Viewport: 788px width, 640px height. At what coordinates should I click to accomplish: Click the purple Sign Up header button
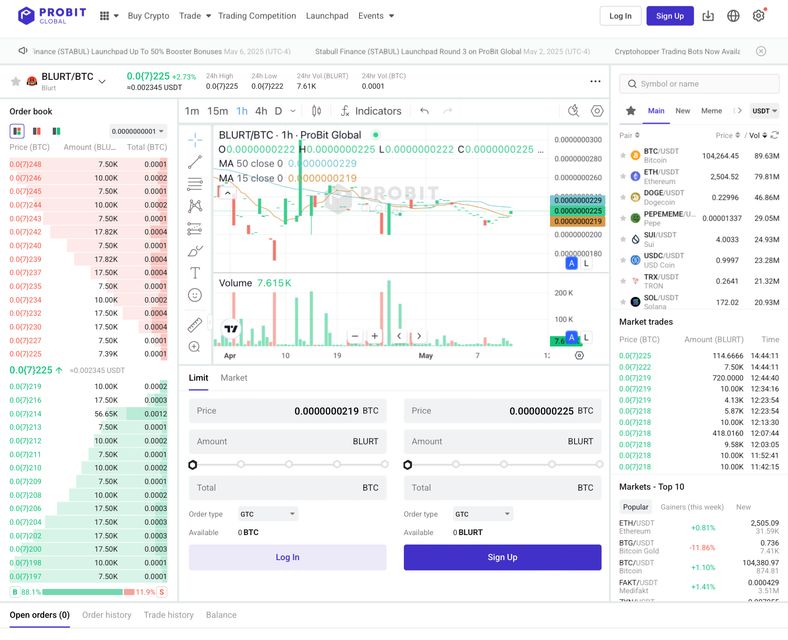669,16
